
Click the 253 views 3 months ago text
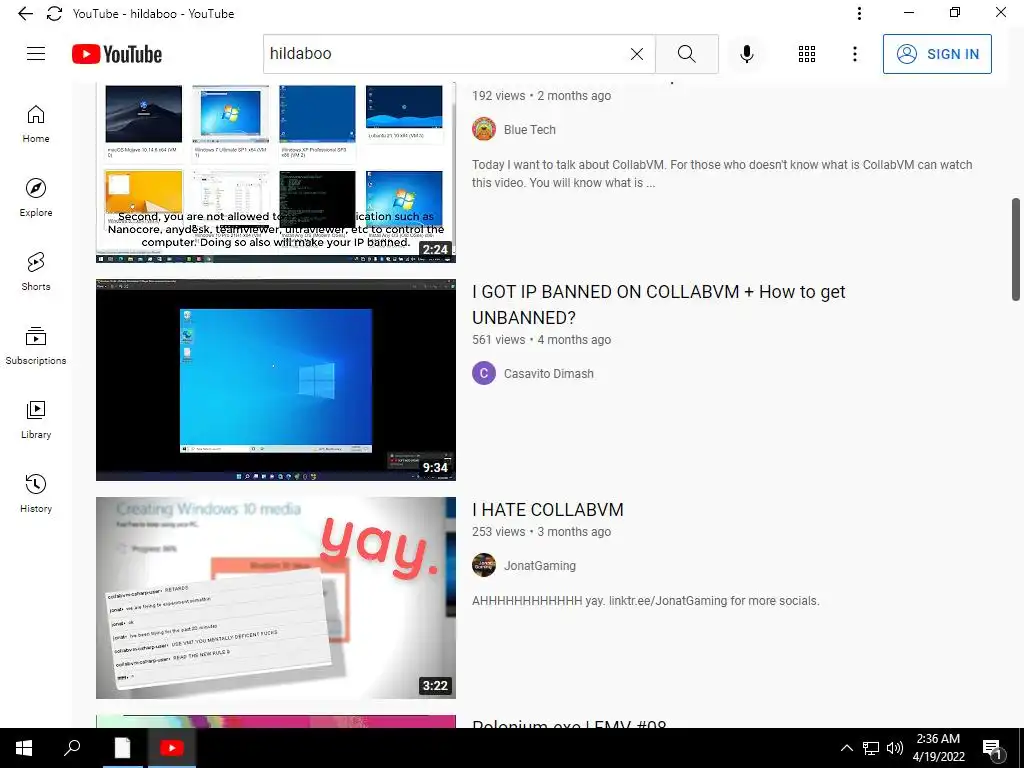point(541,532)
